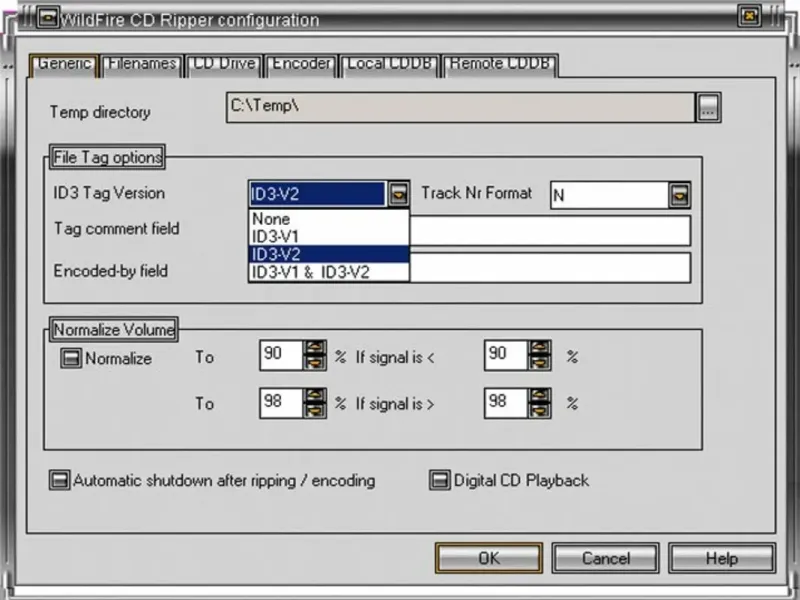800x600 pixels.
Task: Click the Temp directory path field
Action: 461,107
